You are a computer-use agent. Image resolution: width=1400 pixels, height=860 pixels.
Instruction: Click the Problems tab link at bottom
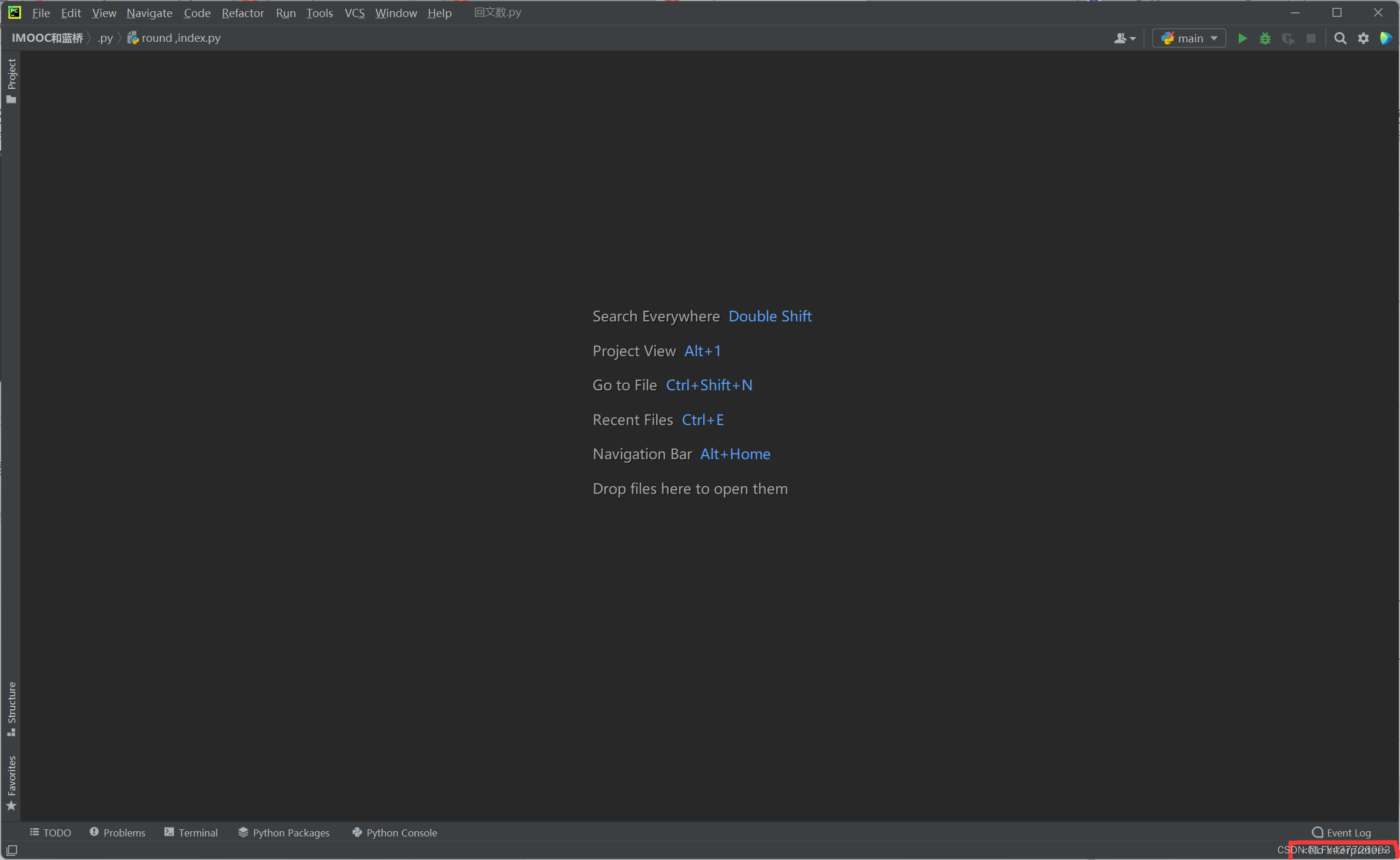pos(115,831)
